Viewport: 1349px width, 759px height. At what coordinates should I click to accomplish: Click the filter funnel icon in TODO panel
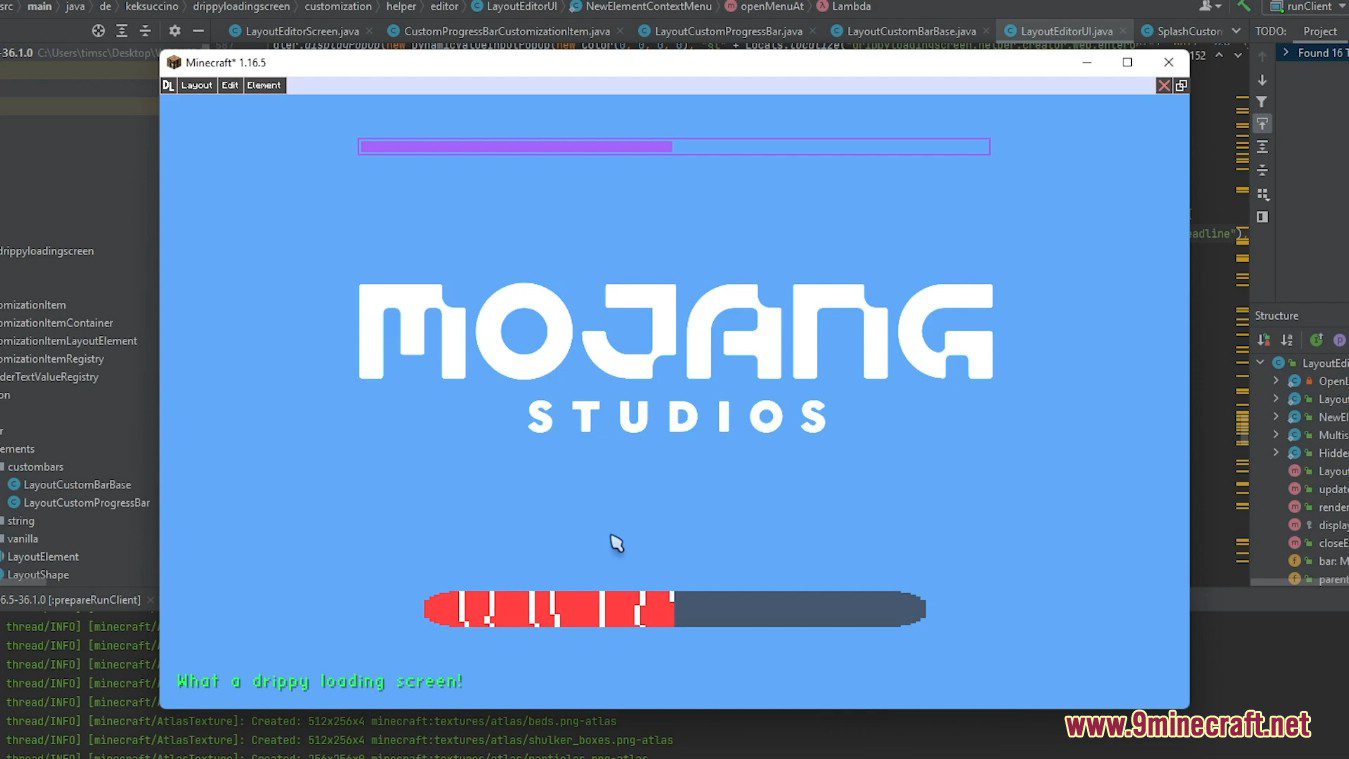click(1262, 102)
